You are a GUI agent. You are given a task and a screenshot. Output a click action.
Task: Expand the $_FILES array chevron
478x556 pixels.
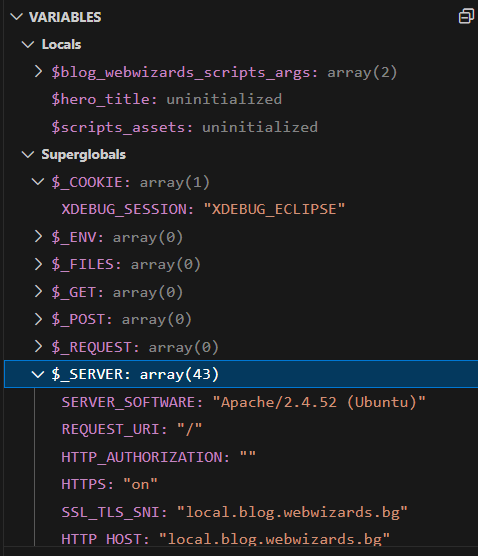tap(38, 264)
